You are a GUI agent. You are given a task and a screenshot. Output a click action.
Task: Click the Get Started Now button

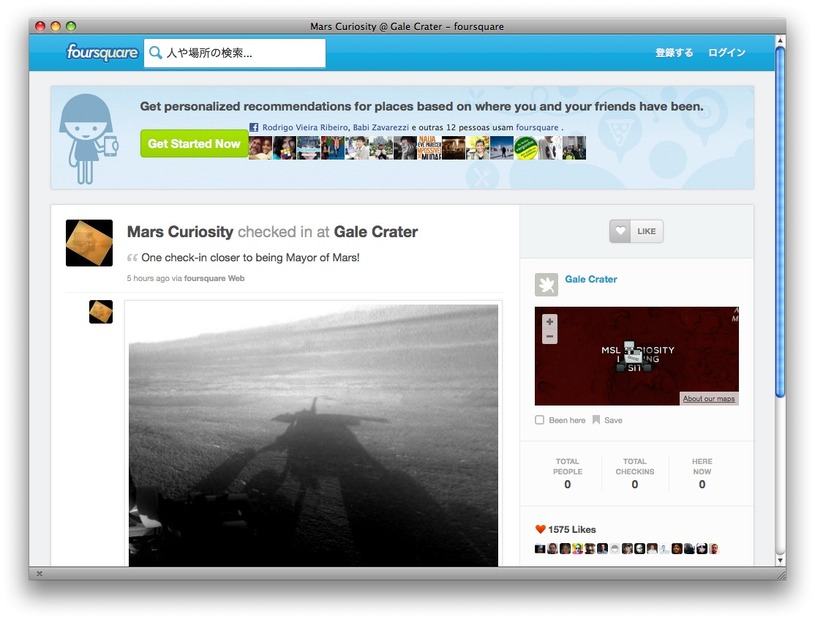point(194,143)
